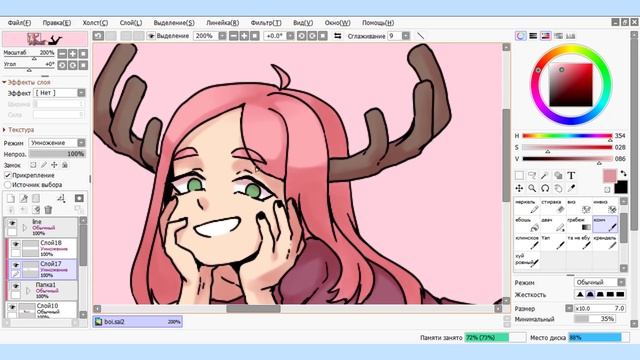Swap foreground and background colors
This screenshot has height=360, width=640.
(x=623, y=173)
